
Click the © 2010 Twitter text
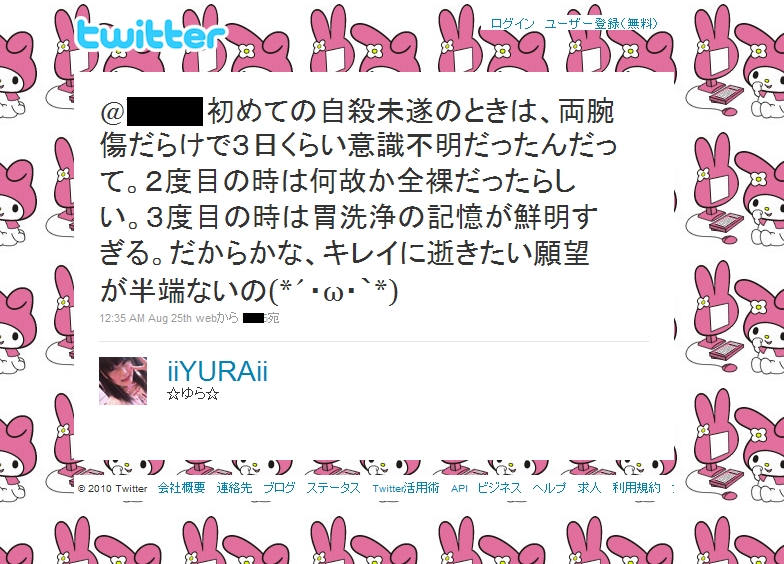(x=112, y=488)
